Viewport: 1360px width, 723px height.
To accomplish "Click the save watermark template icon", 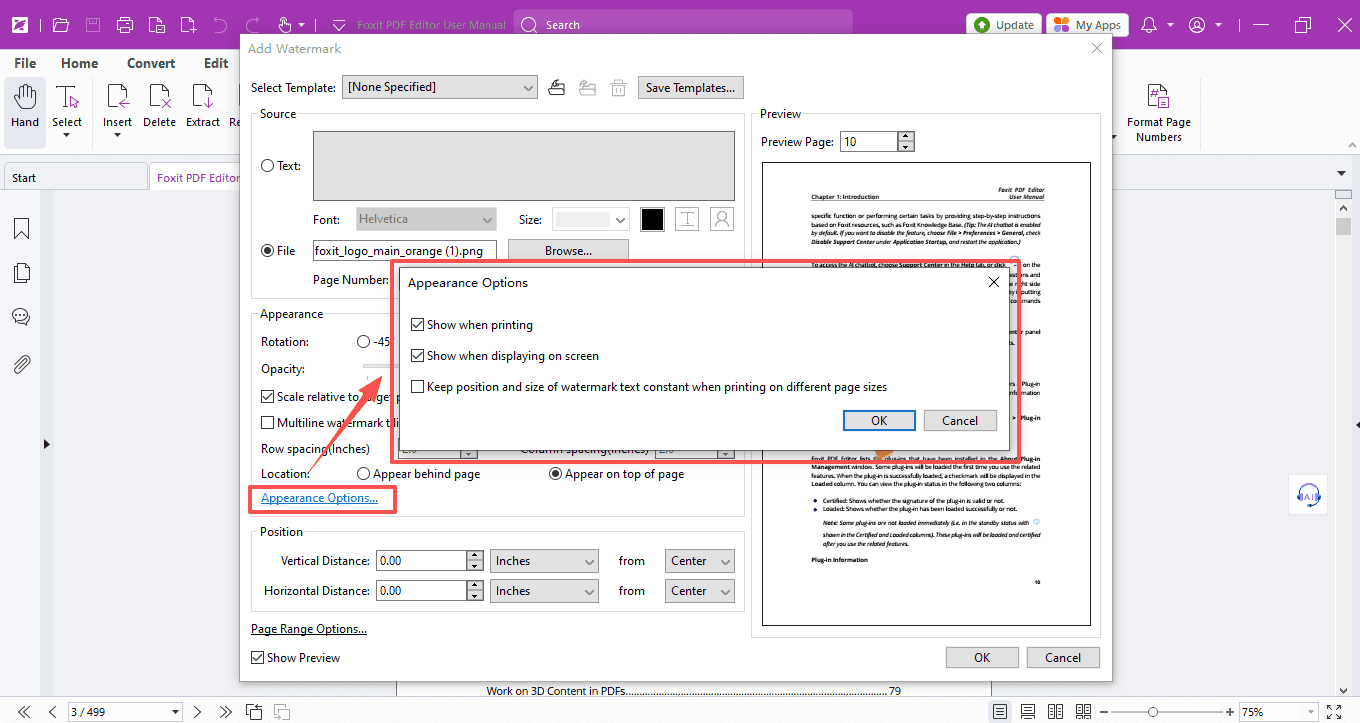I will [557, 88].
